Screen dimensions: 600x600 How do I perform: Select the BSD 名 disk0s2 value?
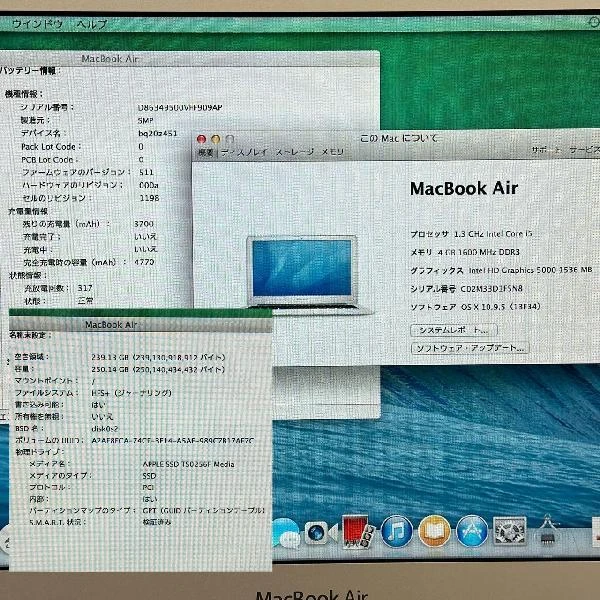(x=105, y=429)
